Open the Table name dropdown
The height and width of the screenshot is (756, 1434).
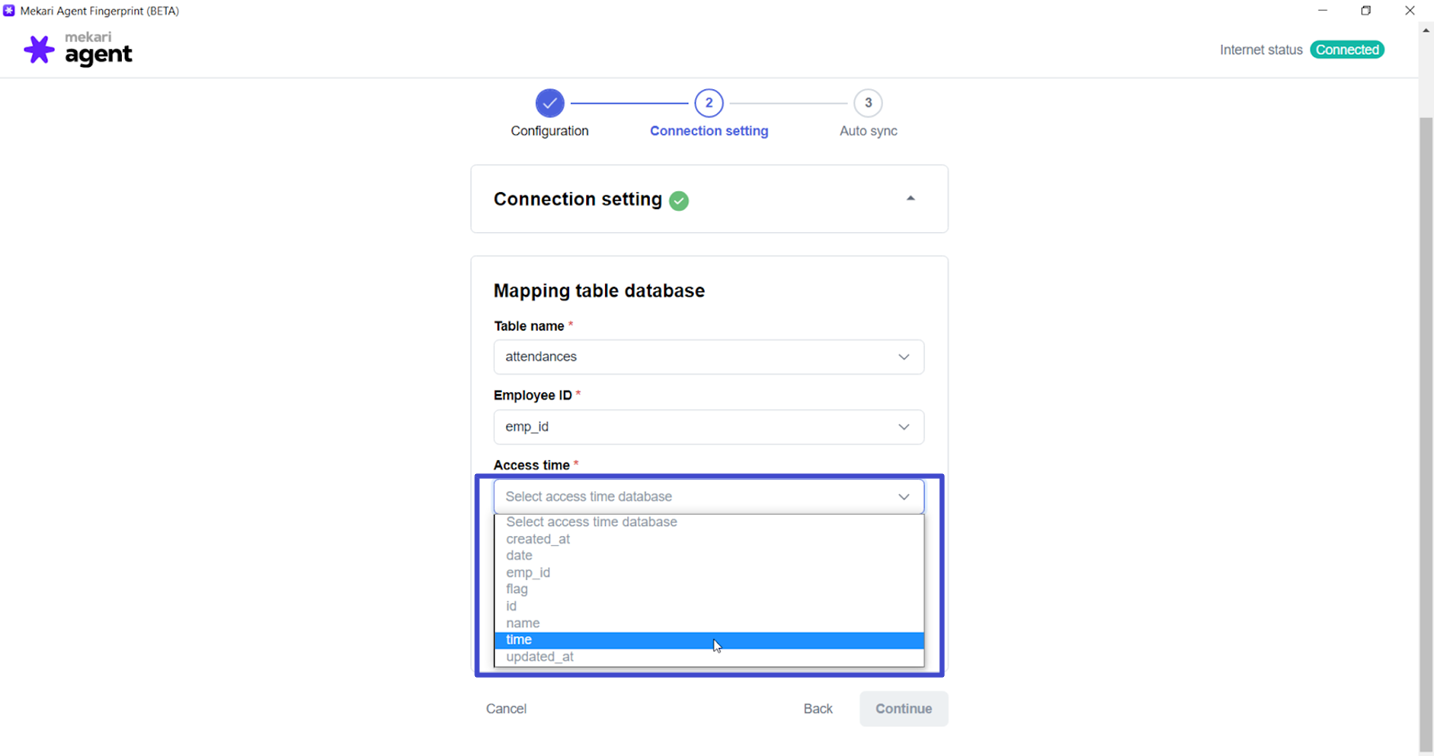click(708, 357)
